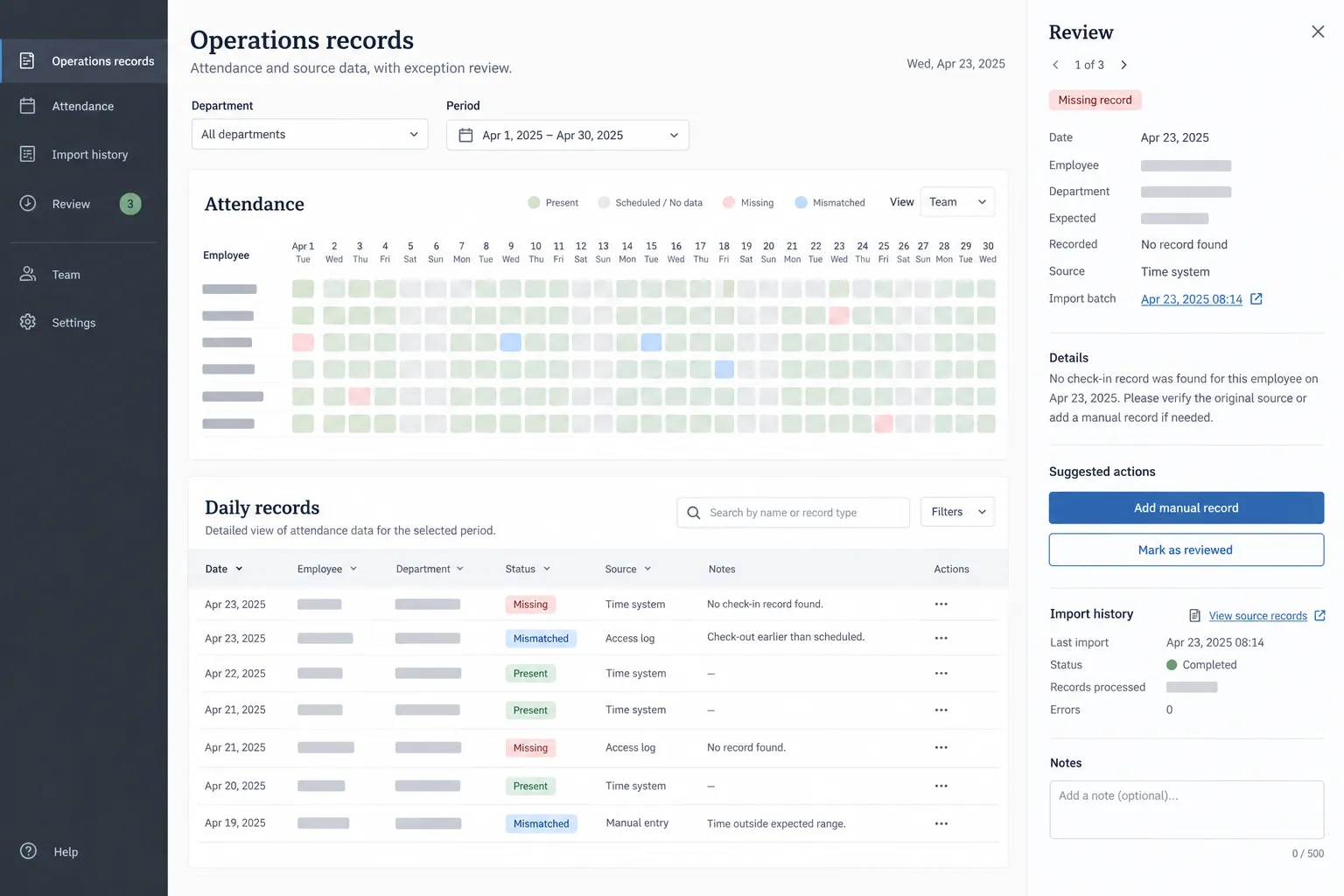The width and height of the screenshot is (1344, 896).
Task: Open the Filters dropdown
Action: (957, 512)
